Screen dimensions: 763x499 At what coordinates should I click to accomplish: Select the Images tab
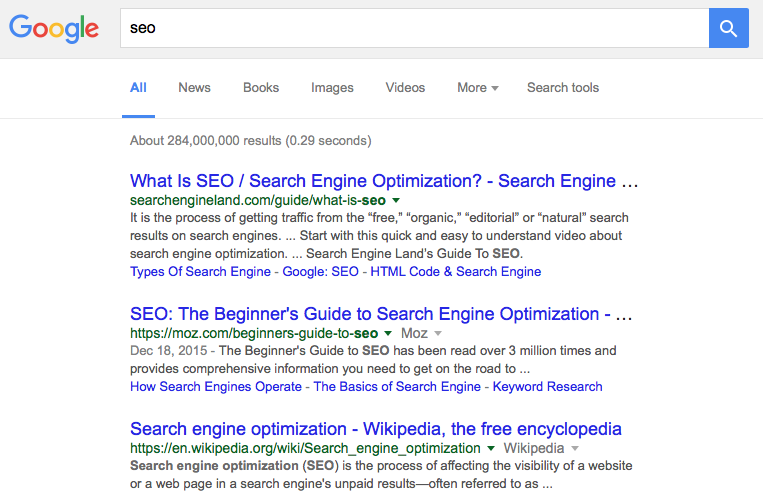click(x=332, y=88)
